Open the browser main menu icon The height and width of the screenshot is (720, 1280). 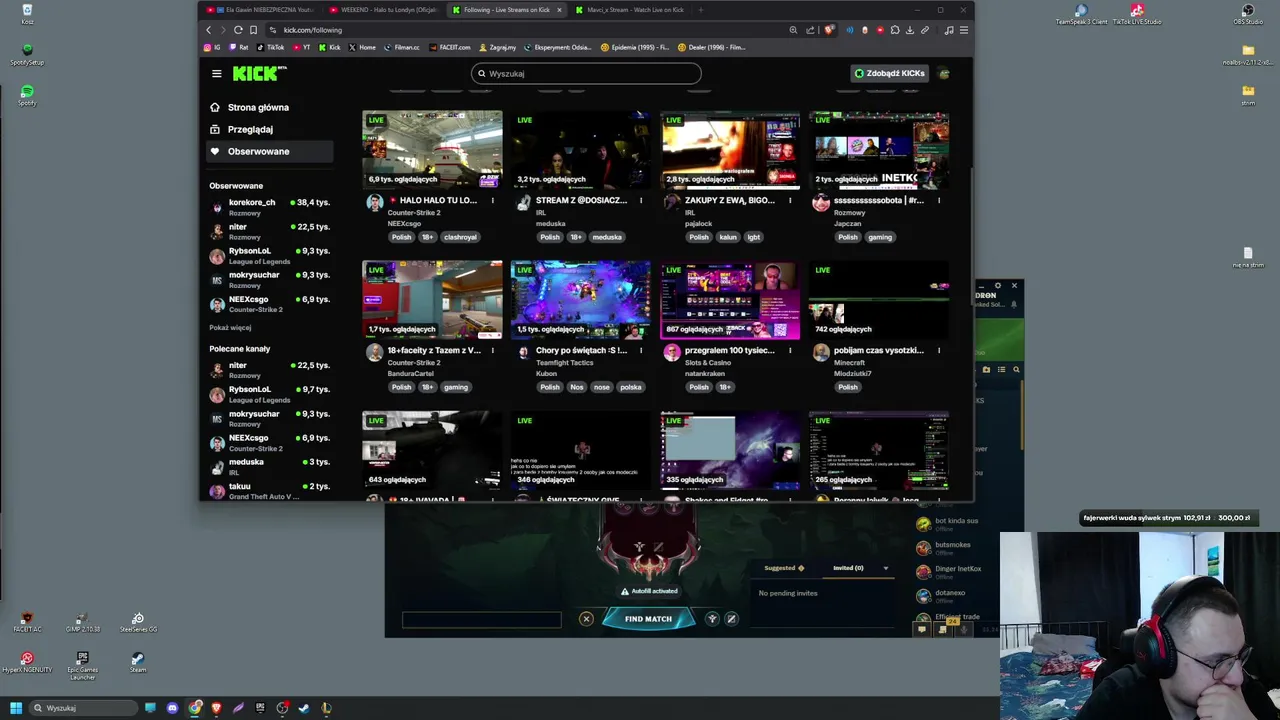coord(963,30)
